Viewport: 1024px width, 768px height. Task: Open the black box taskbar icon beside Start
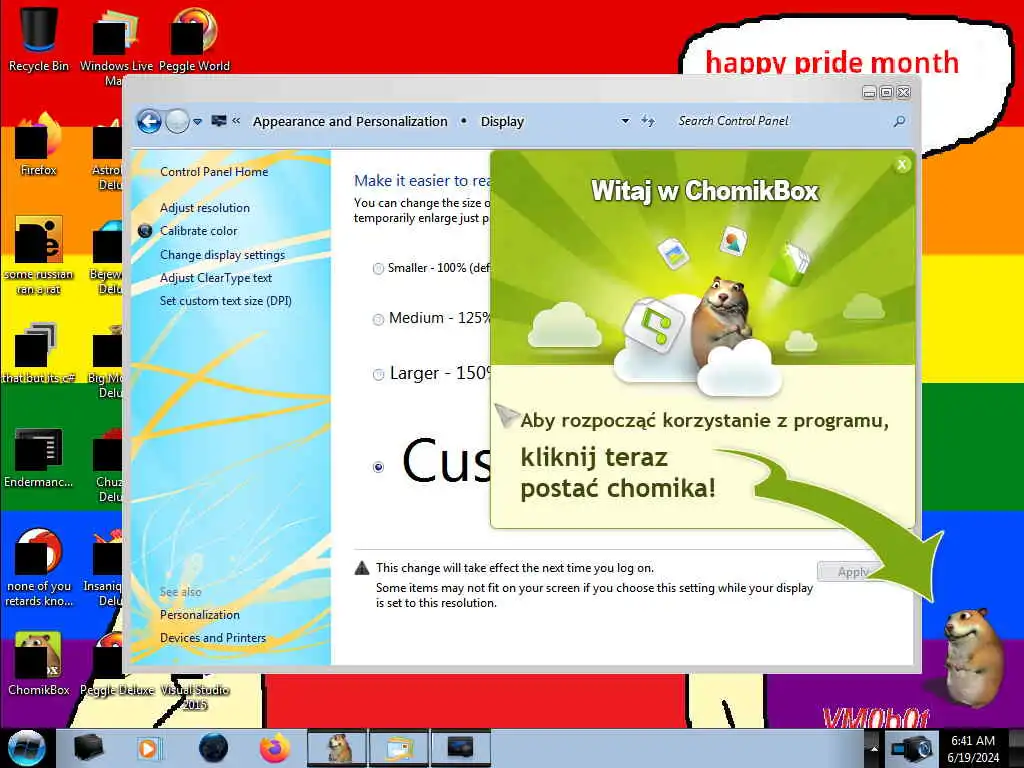coord(88,748)
